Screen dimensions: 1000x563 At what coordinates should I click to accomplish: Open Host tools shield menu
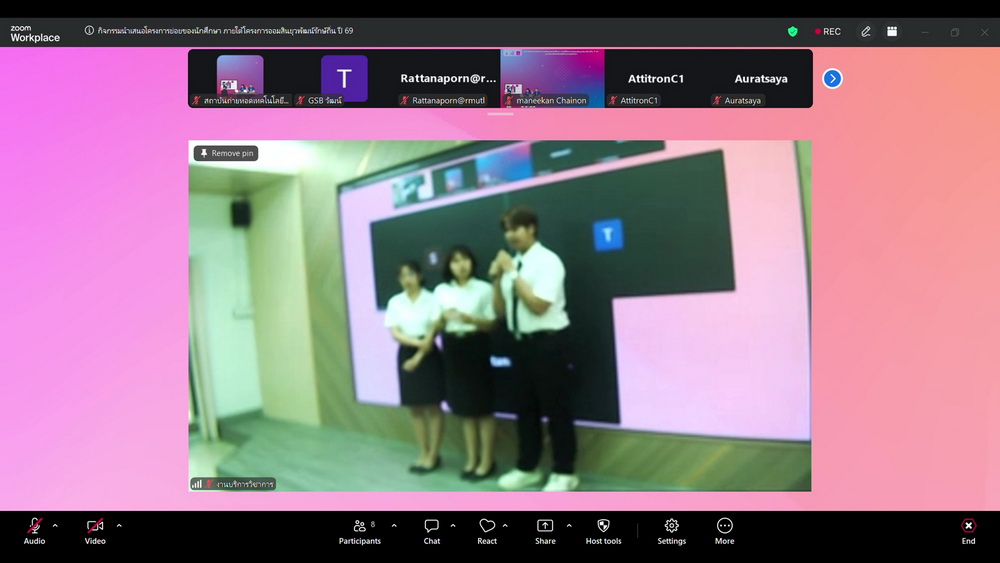[x=603, y=530]
